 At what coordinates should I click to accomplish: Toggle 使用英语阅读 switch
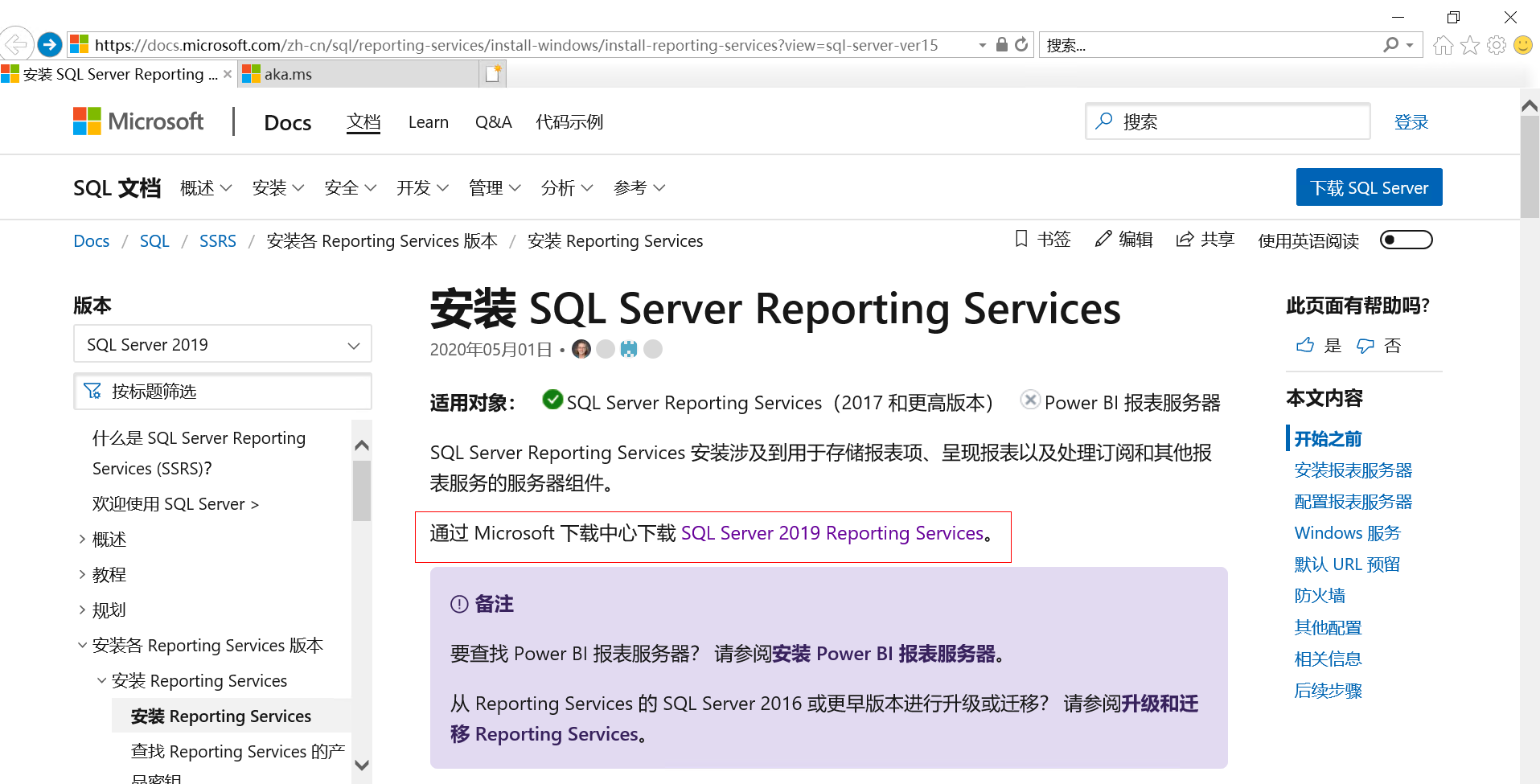[x=1407, y=240]
